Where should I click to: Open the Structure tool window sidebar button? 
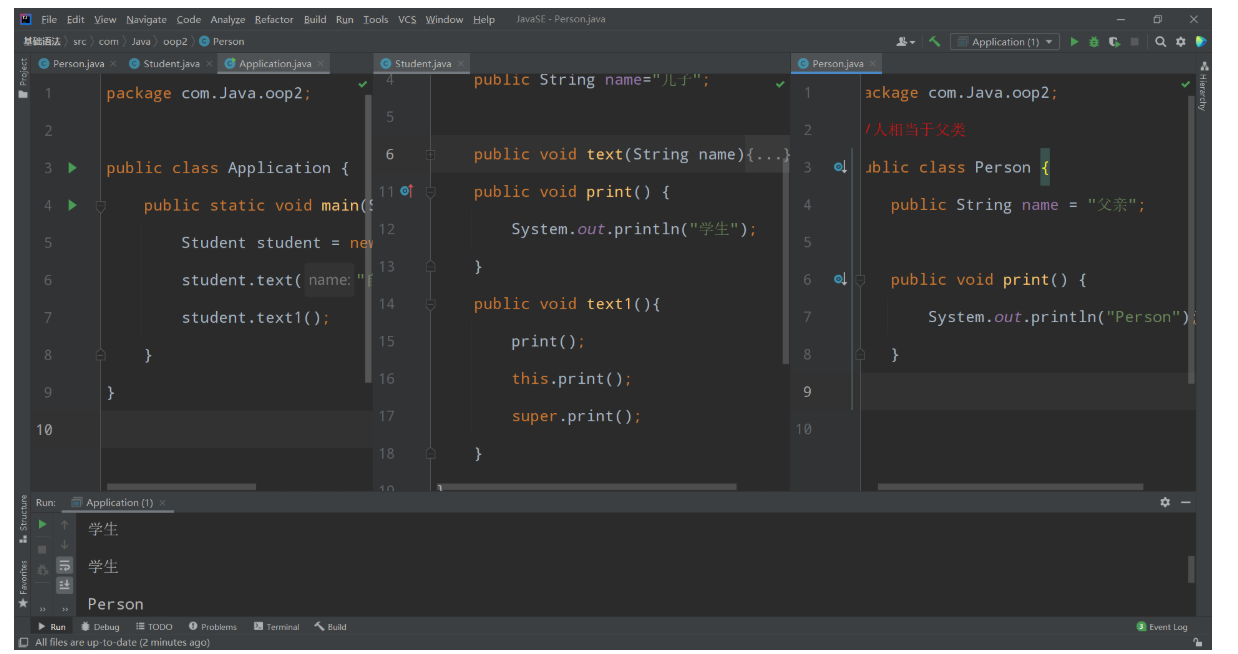(x=23, y=520)
